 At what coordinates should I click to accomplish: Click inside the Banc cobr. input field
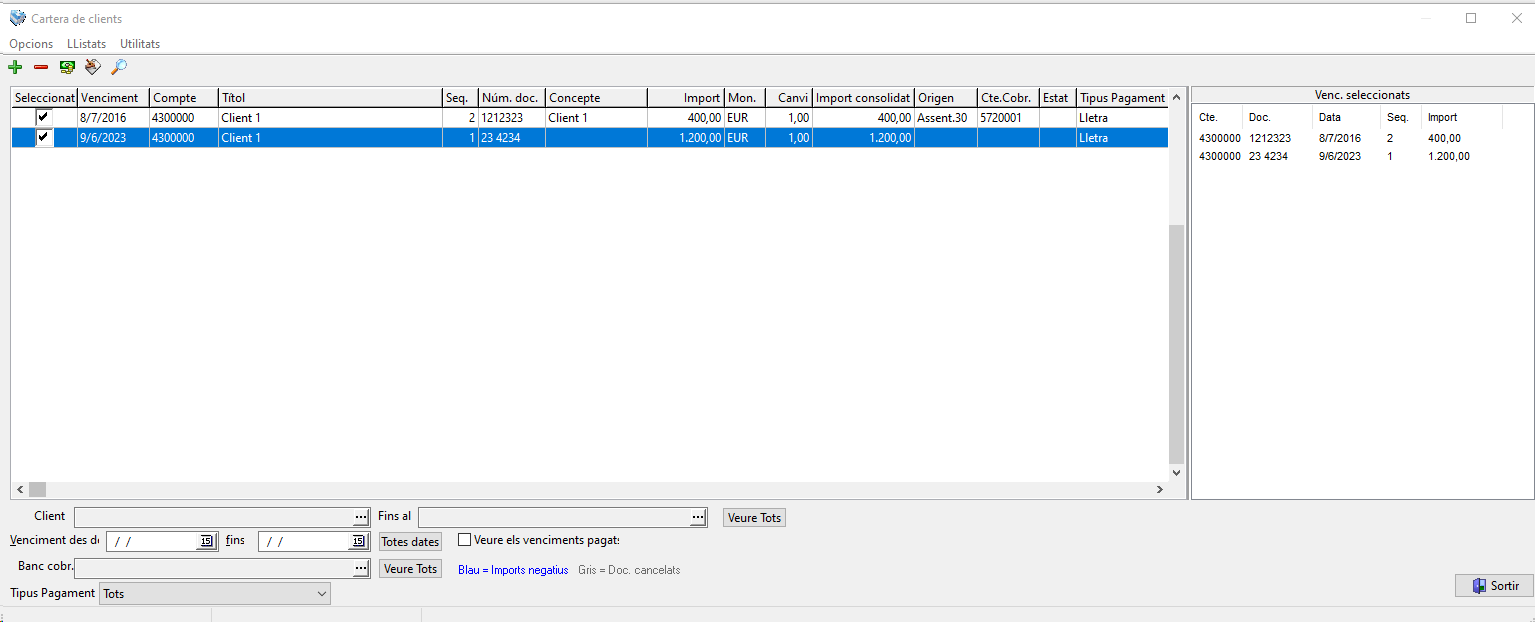(x=213, y=568)
